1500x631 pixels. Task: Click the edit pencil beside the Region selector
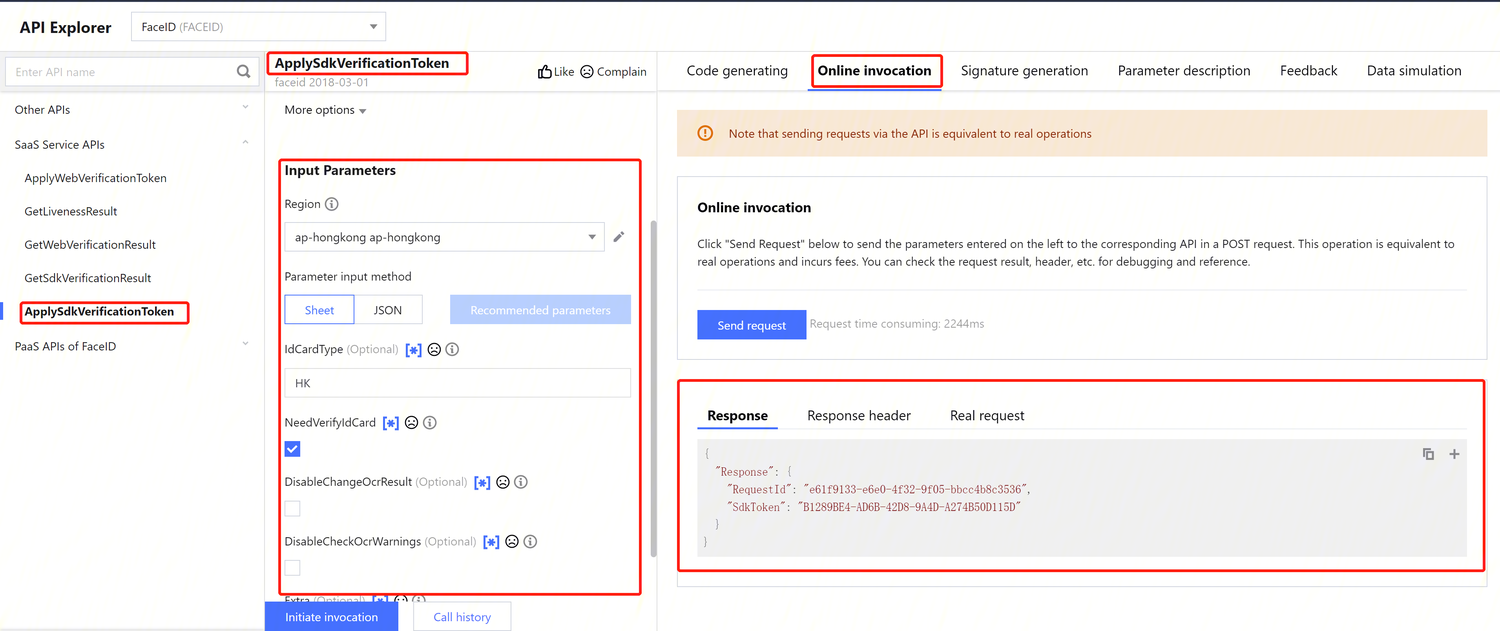pos(618,236)
